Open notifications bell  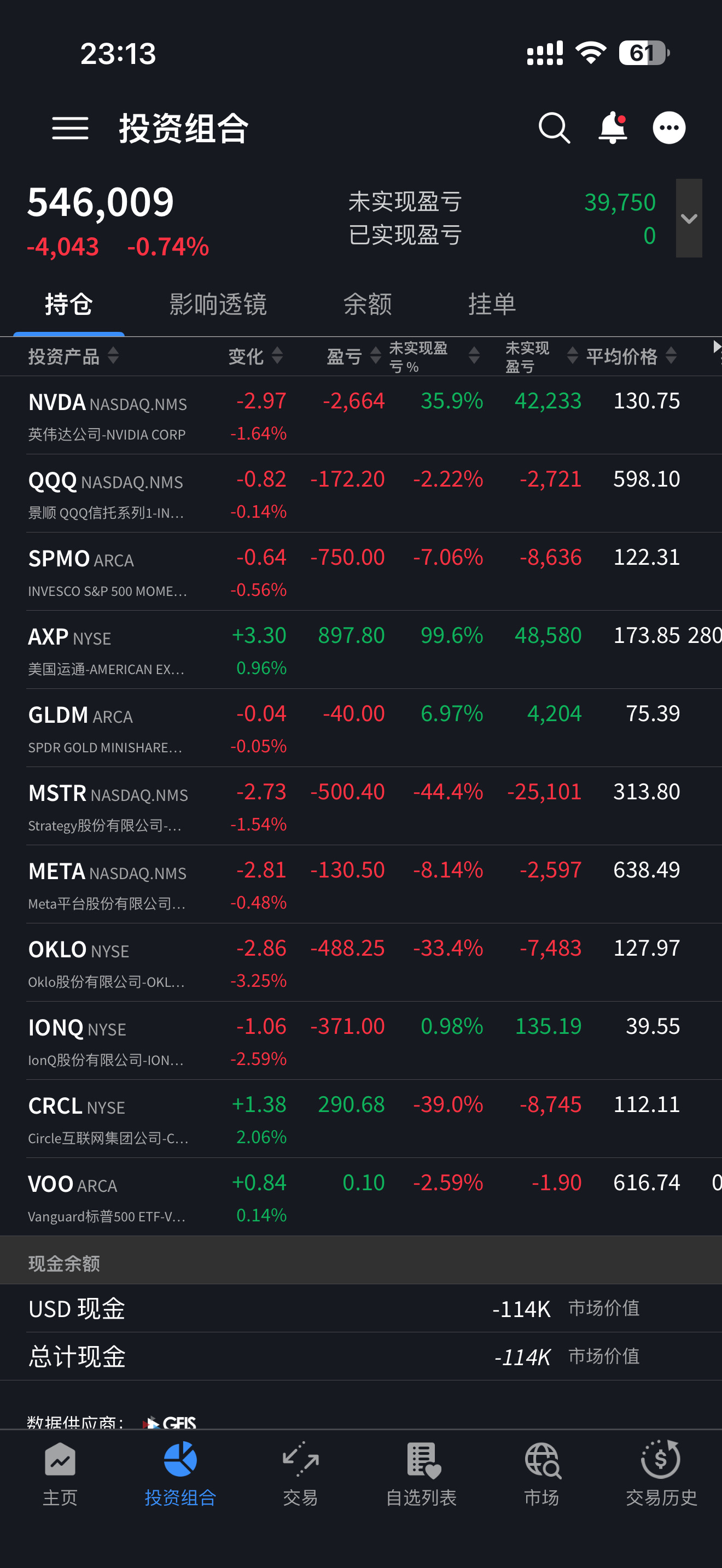coord(613,128)
